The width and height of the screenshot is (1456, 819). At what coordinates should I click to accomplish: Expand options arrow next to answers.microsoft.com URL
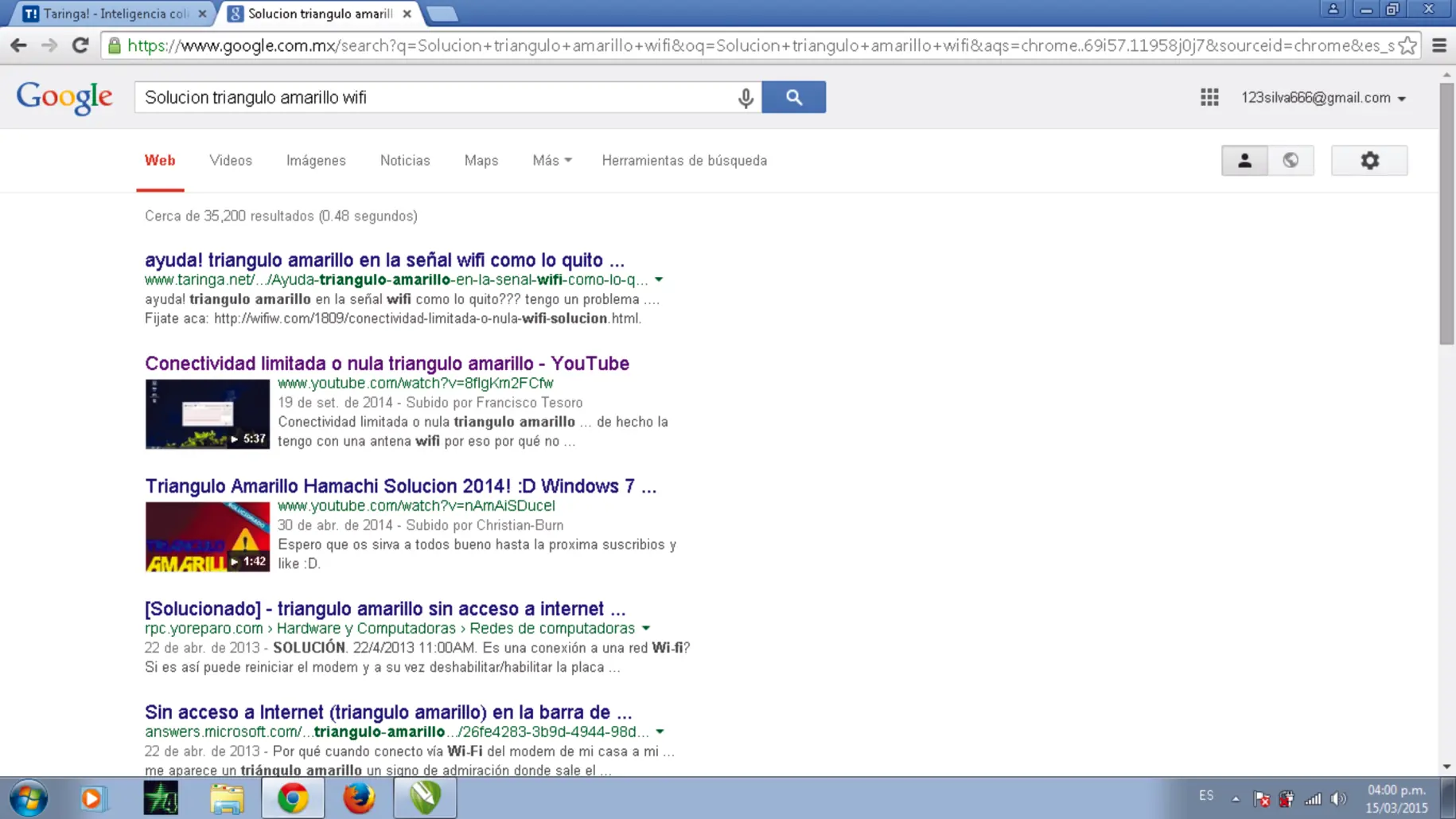(x=660, y=731)
